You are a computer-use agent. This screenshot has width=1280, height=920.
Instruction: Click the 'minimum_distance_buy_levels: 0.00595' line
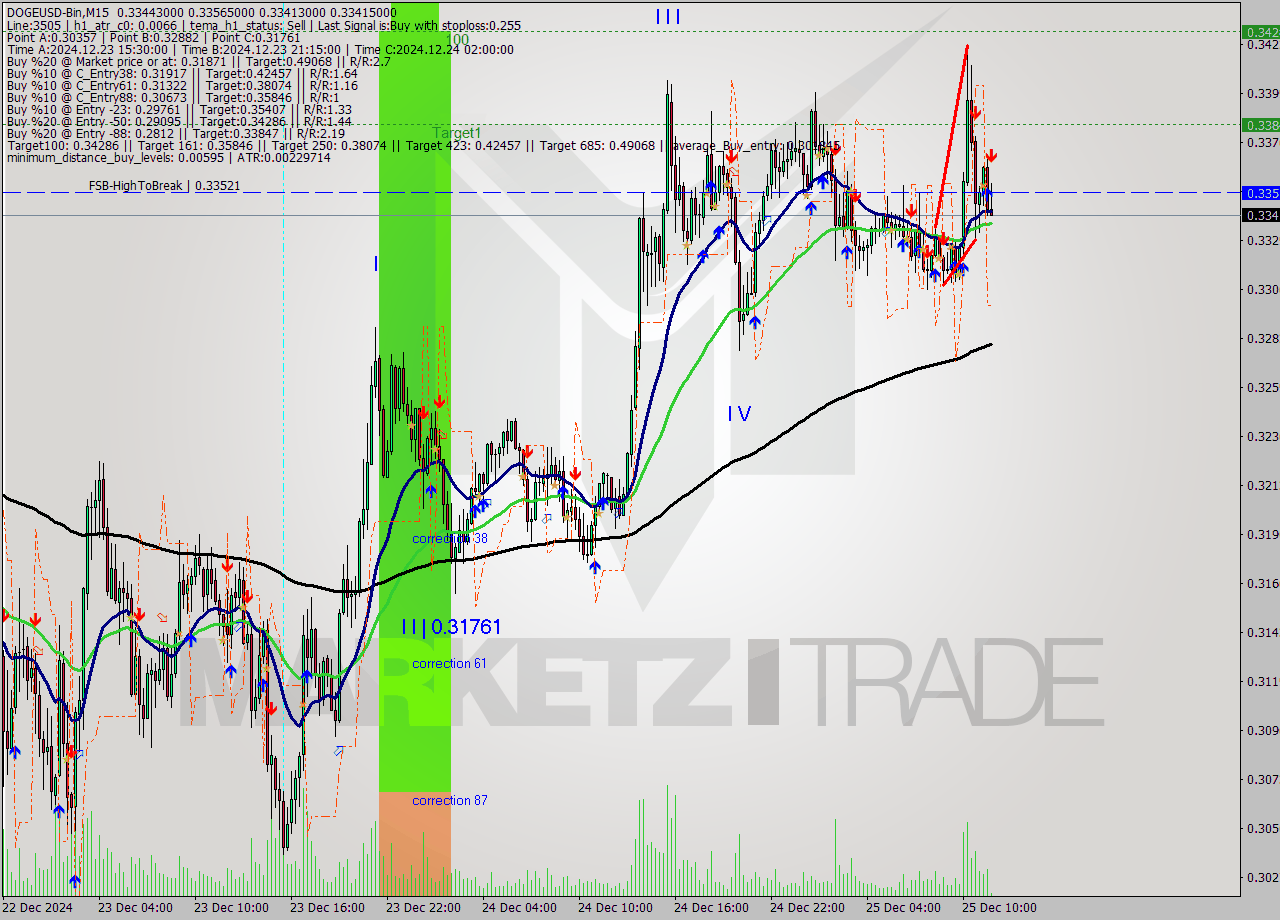coord(168,157)
